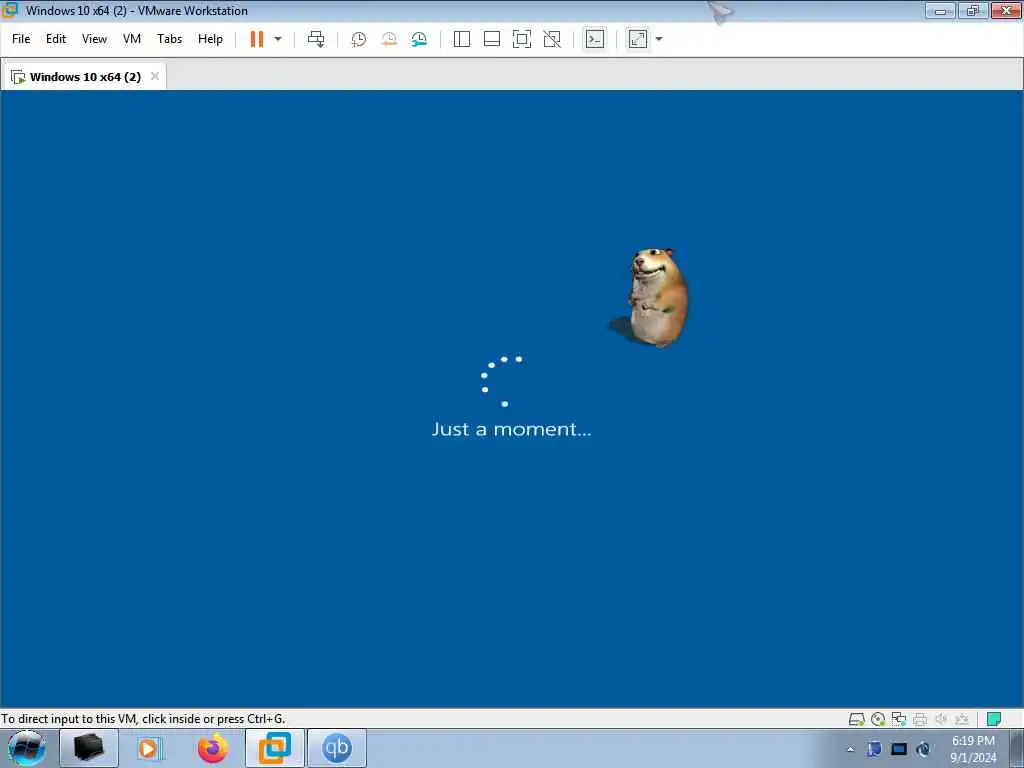1024x768 pixels.
Task: Click the blue monitor tray icon
Action: [x=899, y=749]
